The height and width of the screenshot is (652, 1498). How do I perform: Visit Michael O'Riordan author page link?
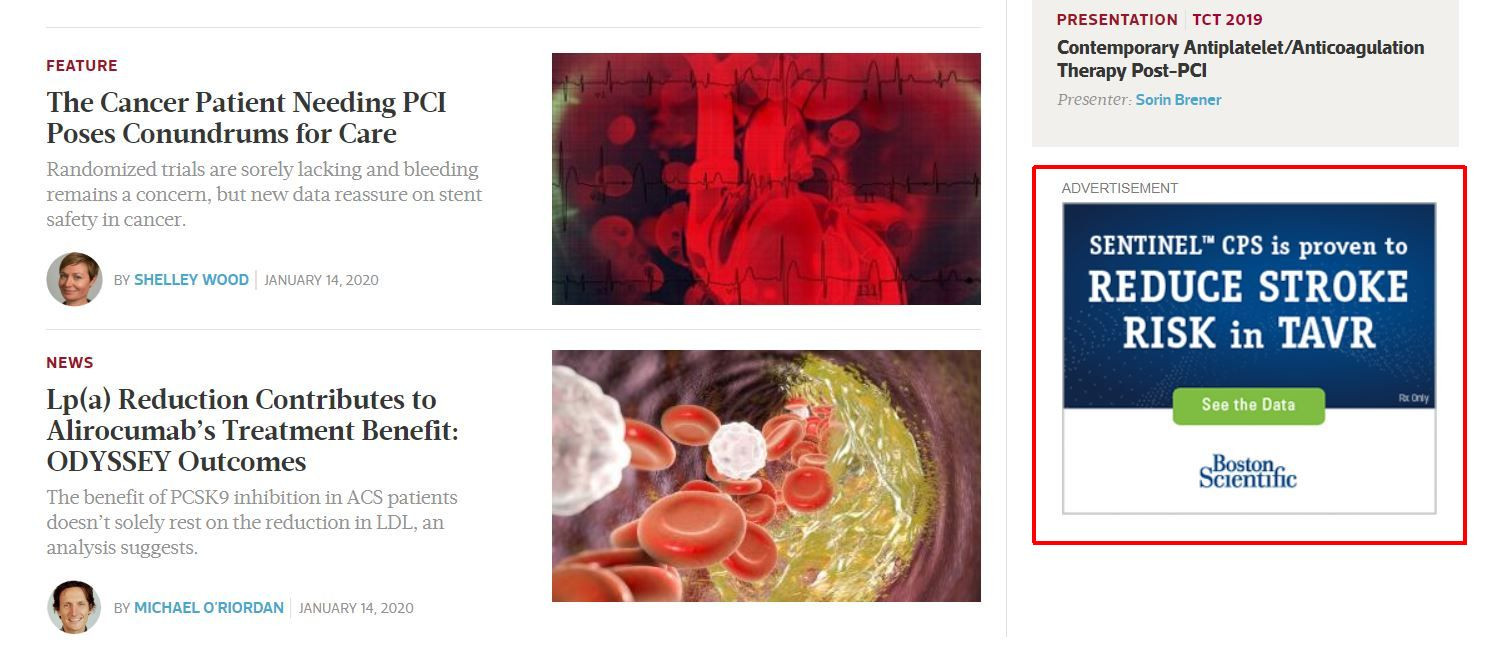coord(209,608)
